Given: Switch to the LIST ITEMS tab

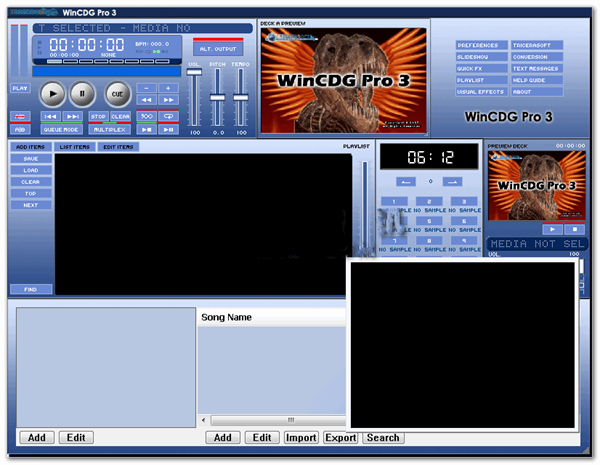Looking at the screenshot, I should pos(75,147).
